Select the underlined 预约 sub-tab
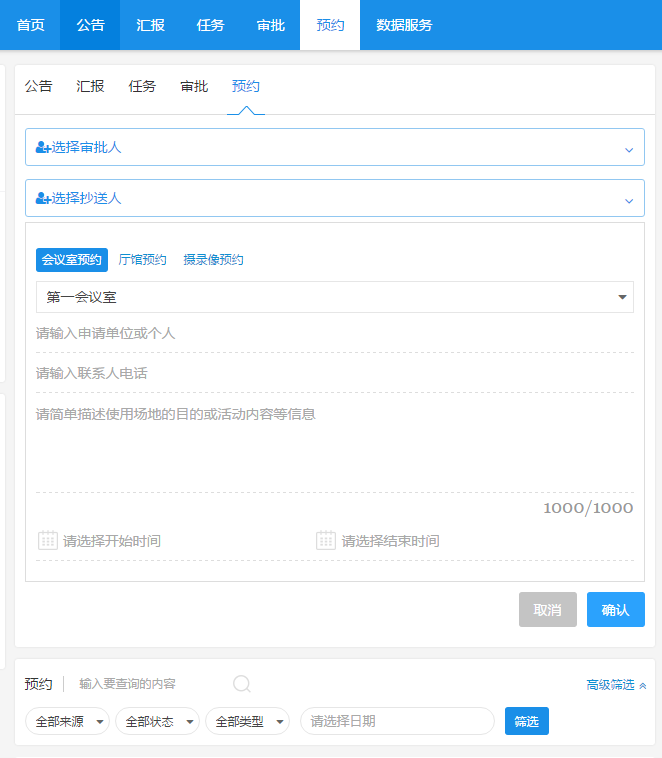 click(246, 86)
